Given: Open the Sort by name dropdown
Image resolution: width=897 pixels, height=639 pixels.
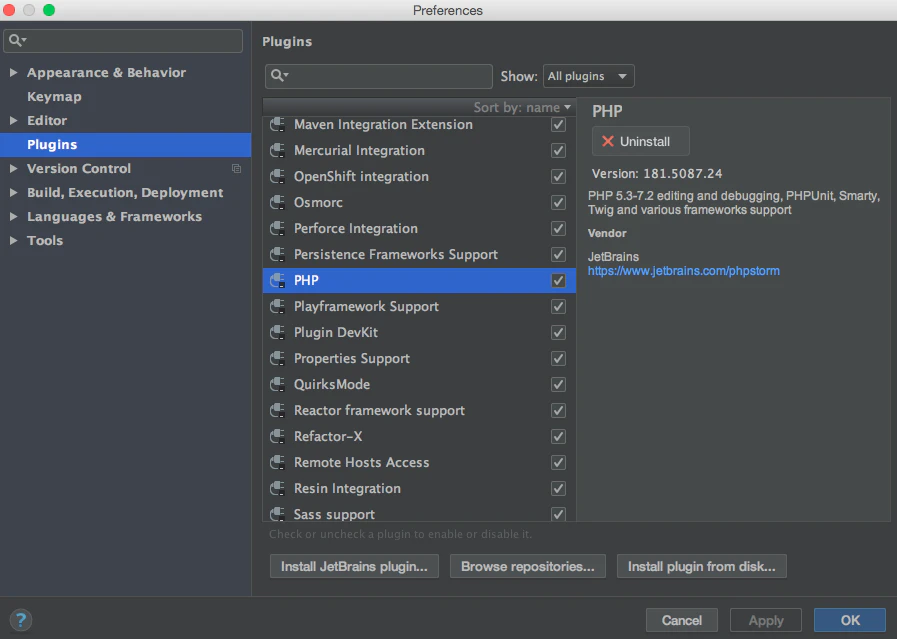Looking at the screenshot, I should (522, 108).
